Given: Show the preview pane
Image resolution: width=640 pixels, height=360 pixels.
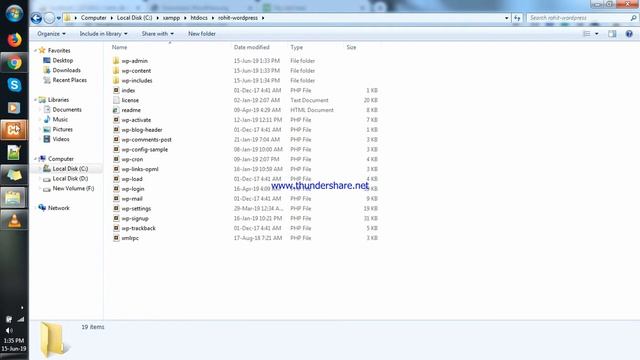Looking at the screenshot, I should pyautogui.click(x=612, y=34).
